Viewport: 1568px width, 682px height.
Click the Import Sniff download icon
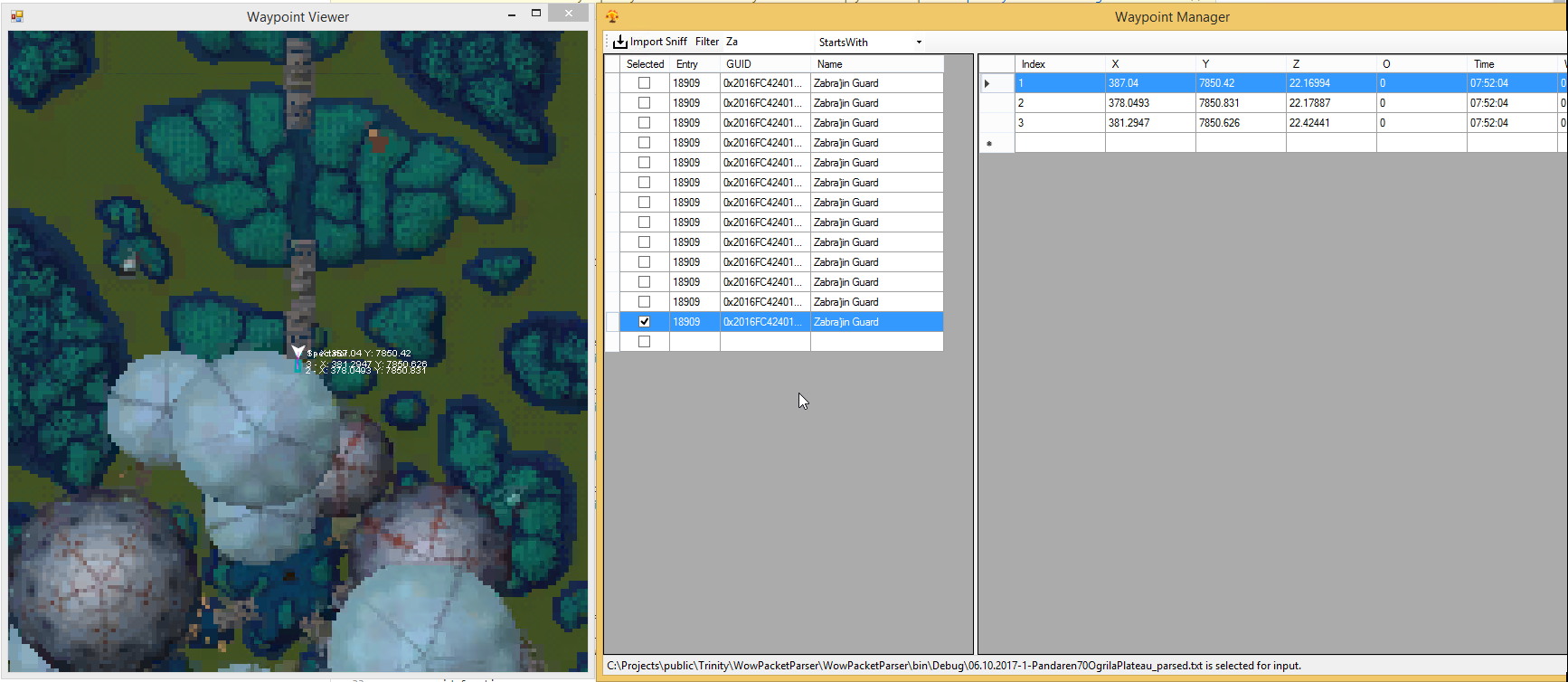tap(619, 42)
